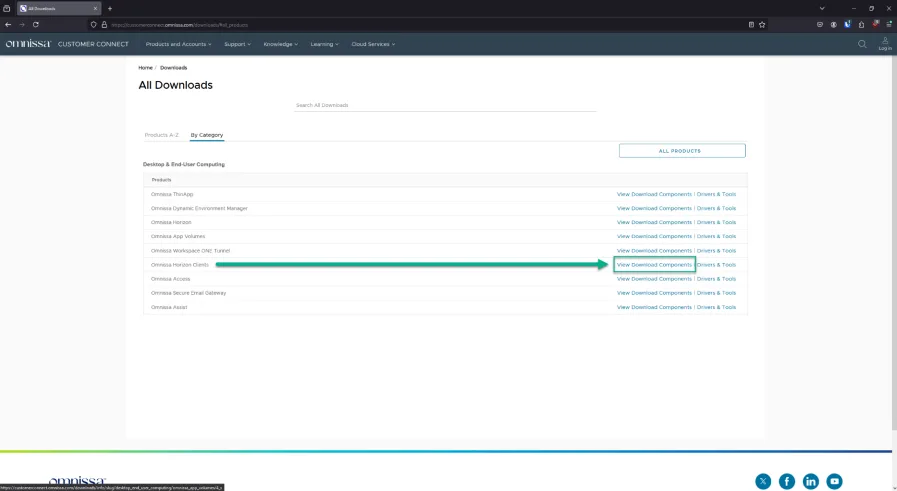Click the Omnissa logo in the header

[x=28, y=44]
